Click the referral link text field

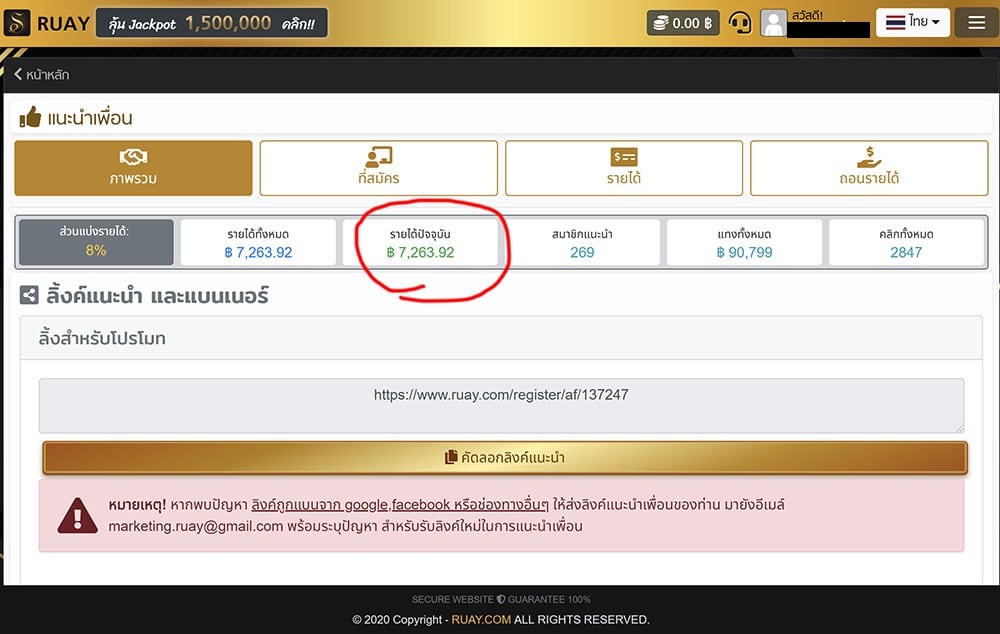coord(501,406)
